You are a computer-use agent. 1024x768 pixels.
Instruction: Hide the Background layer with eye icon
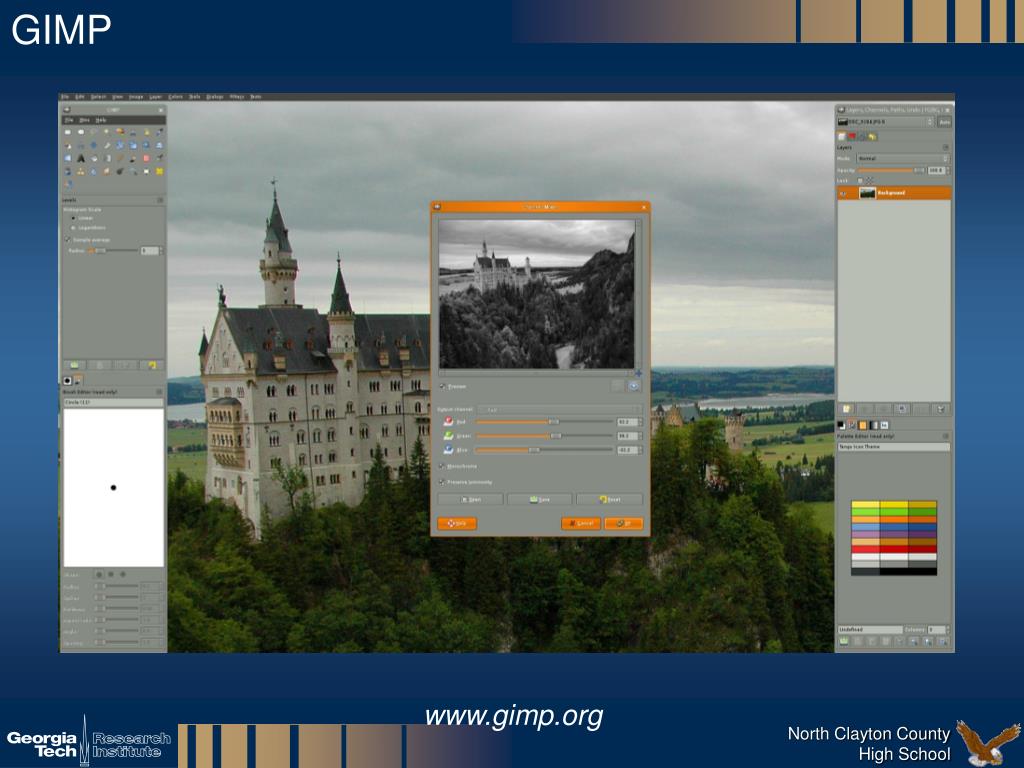(843, 193)
